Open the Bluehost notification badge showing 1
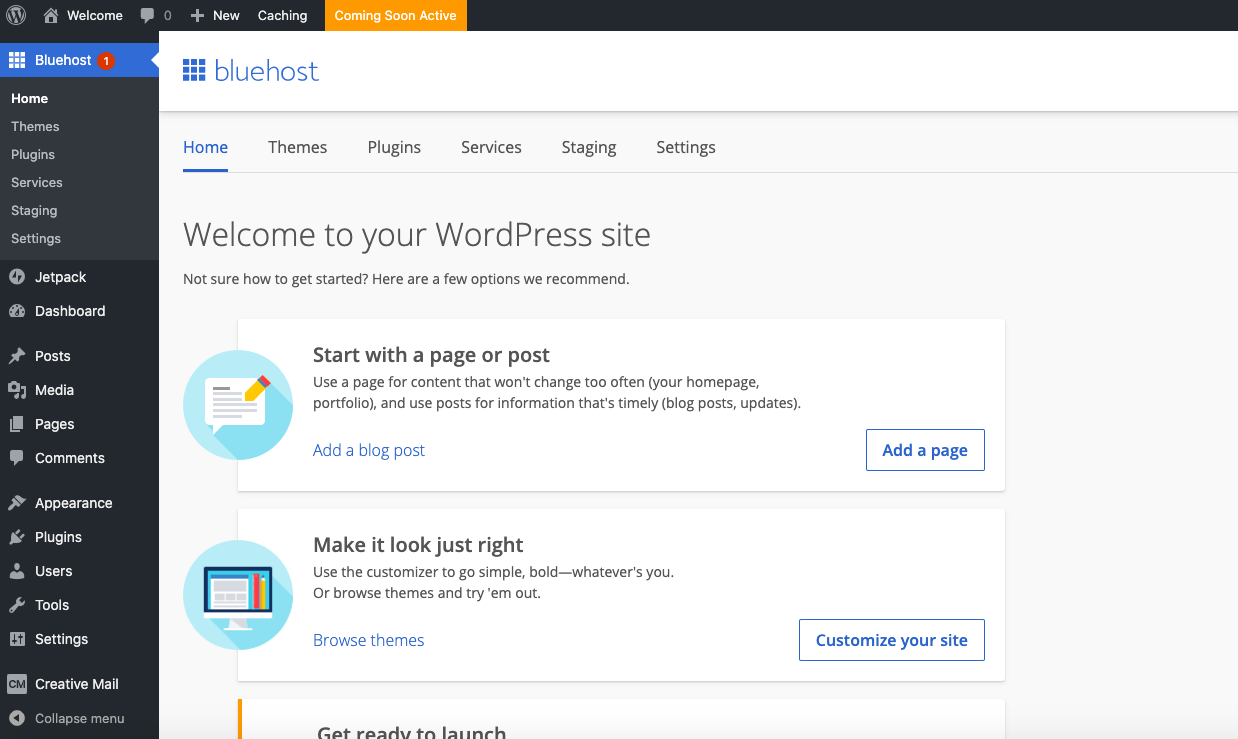The image size is (1238, 739). 106,61
